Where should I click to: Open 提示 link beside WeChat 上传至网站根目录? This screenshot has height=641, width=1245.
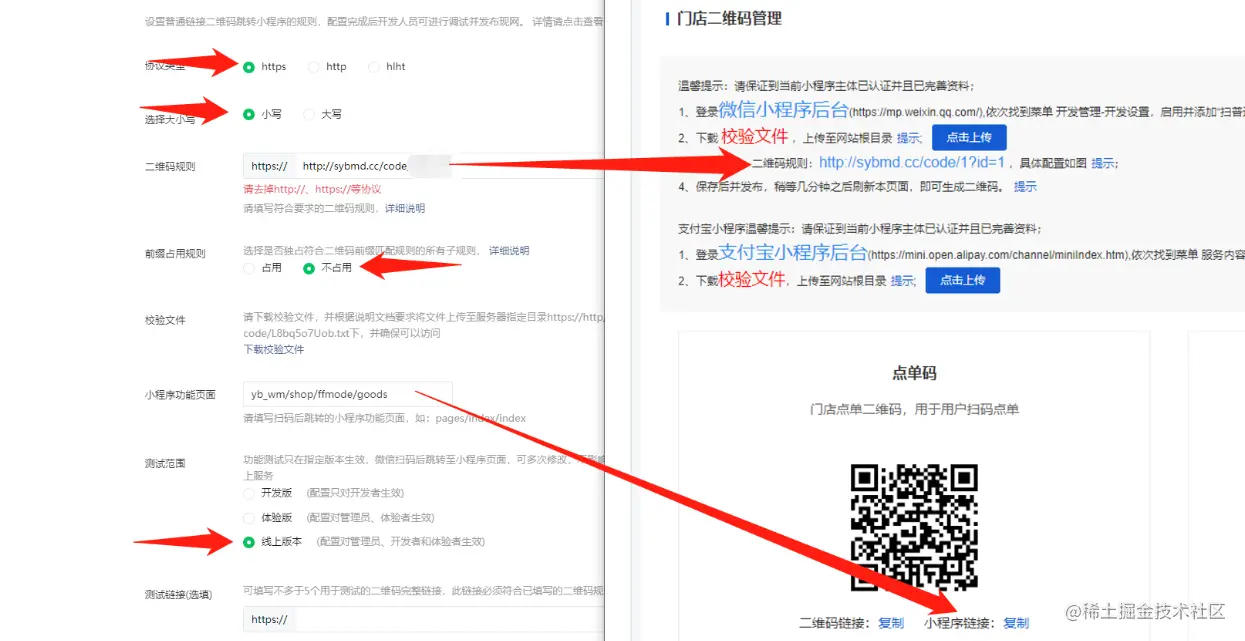[908, 138]
